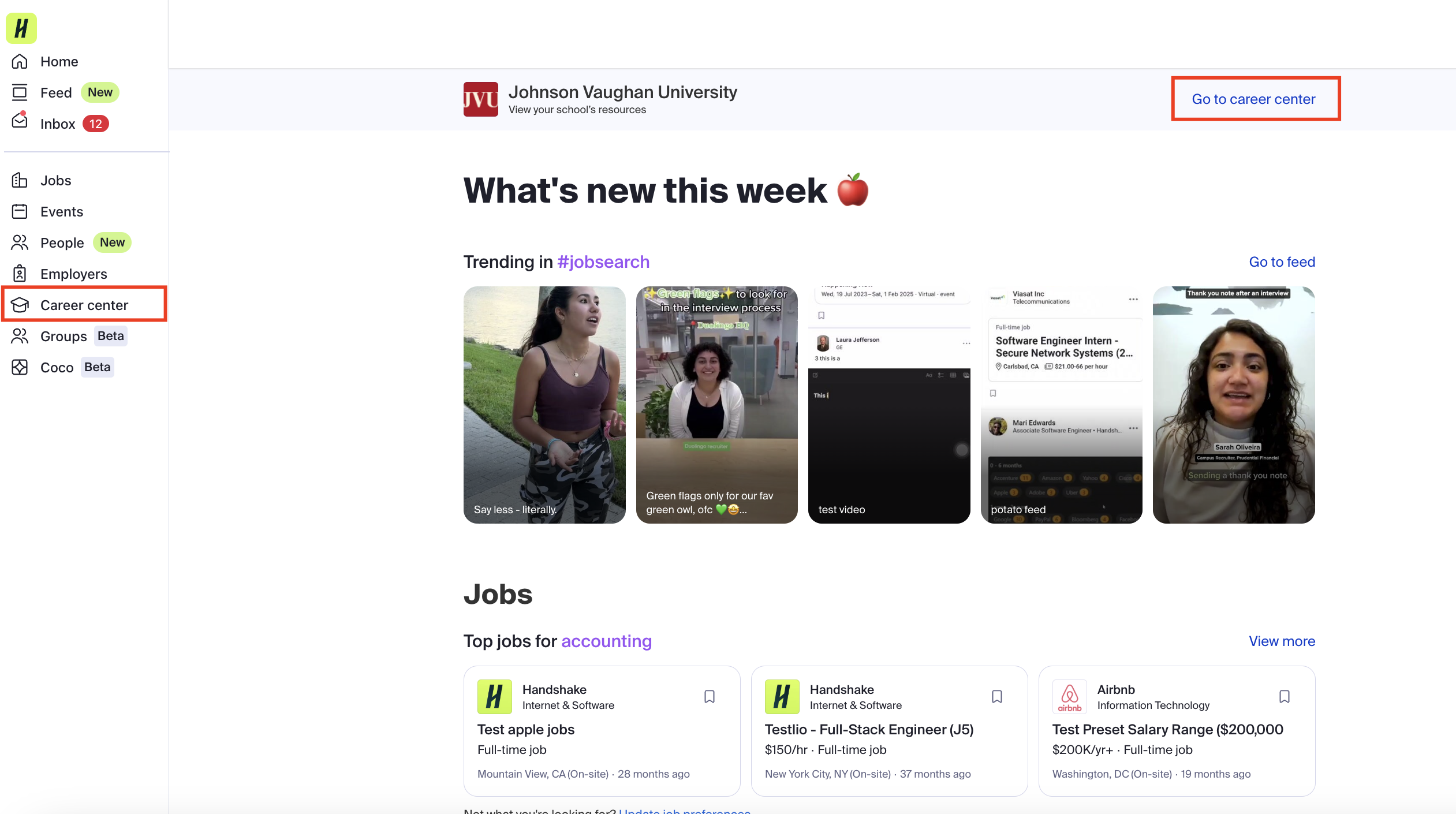Click the Handshake logo at top left

tap(21, 28)
